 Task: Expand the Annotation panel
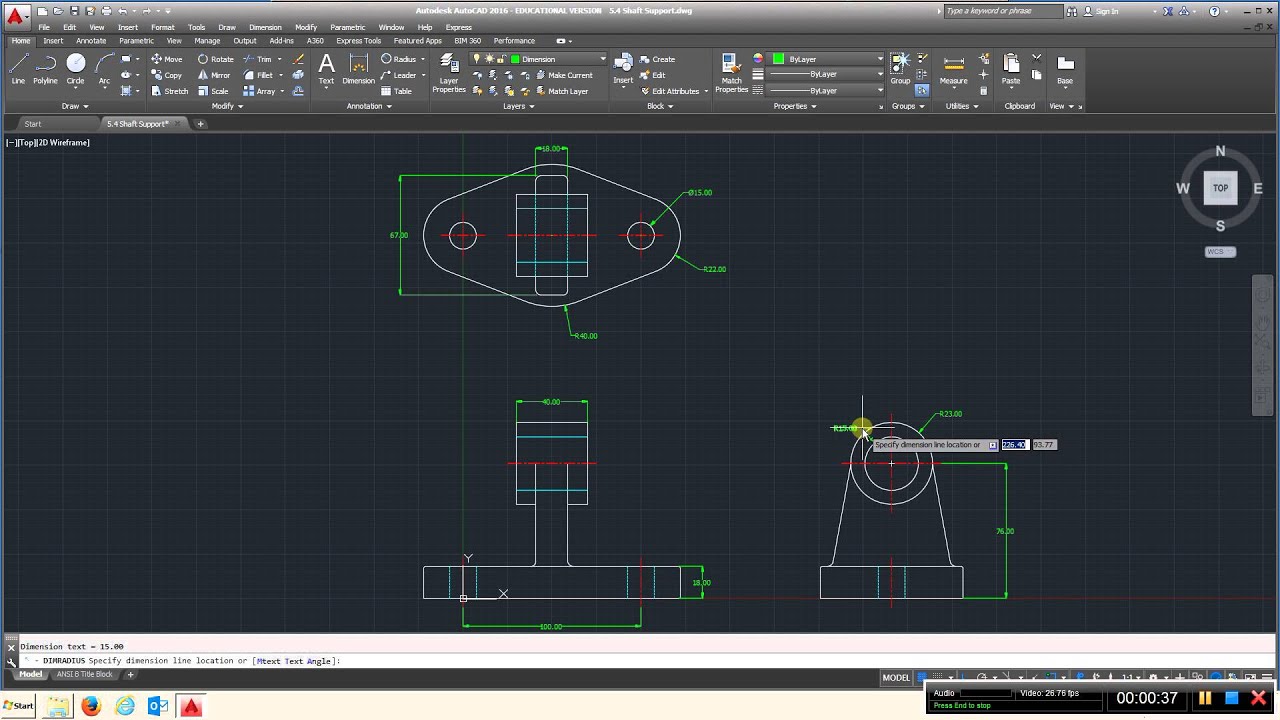click(368, 106)
